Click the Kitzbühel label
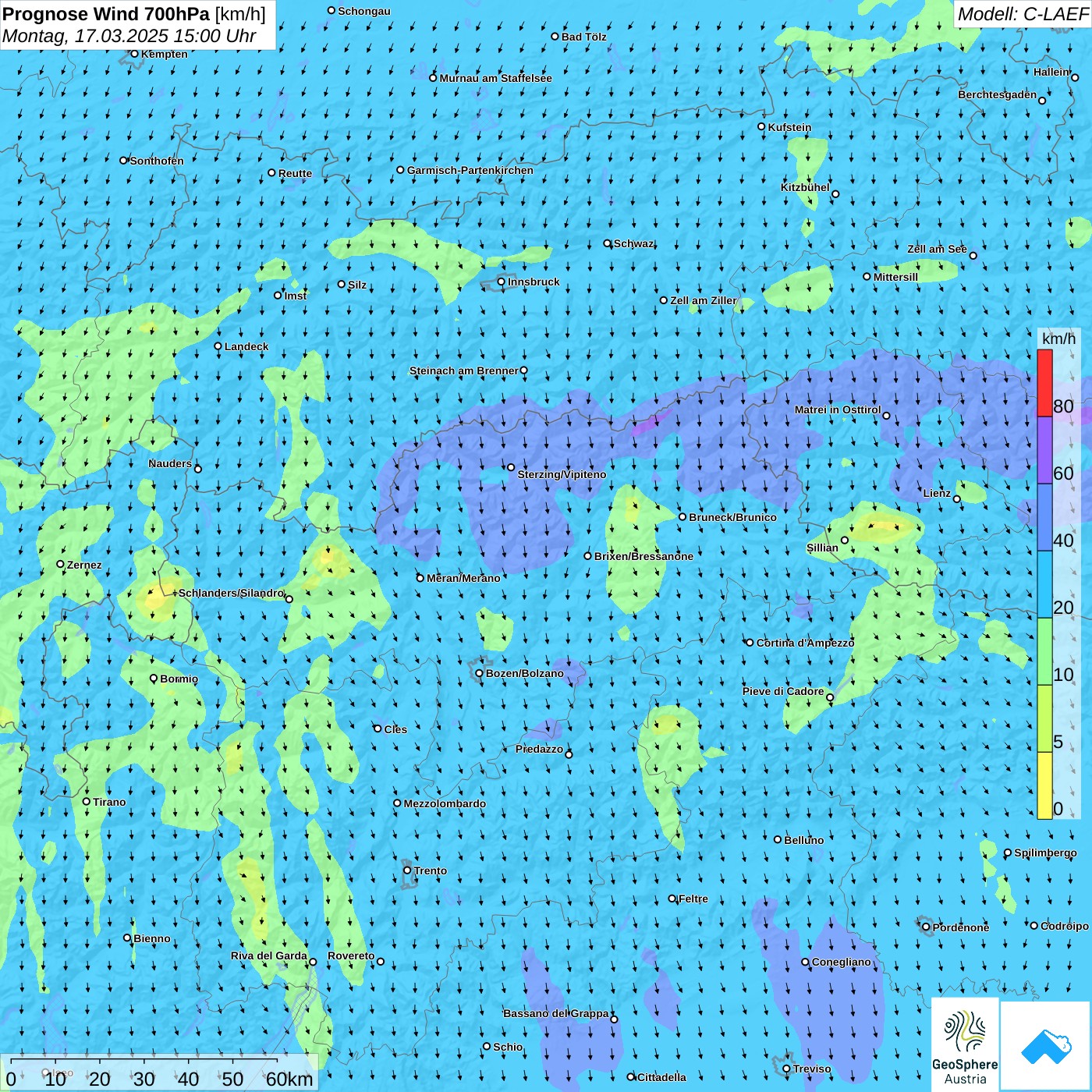Image resolution: width=1092 pixels, height=1092 pixels. coord(805,187)
